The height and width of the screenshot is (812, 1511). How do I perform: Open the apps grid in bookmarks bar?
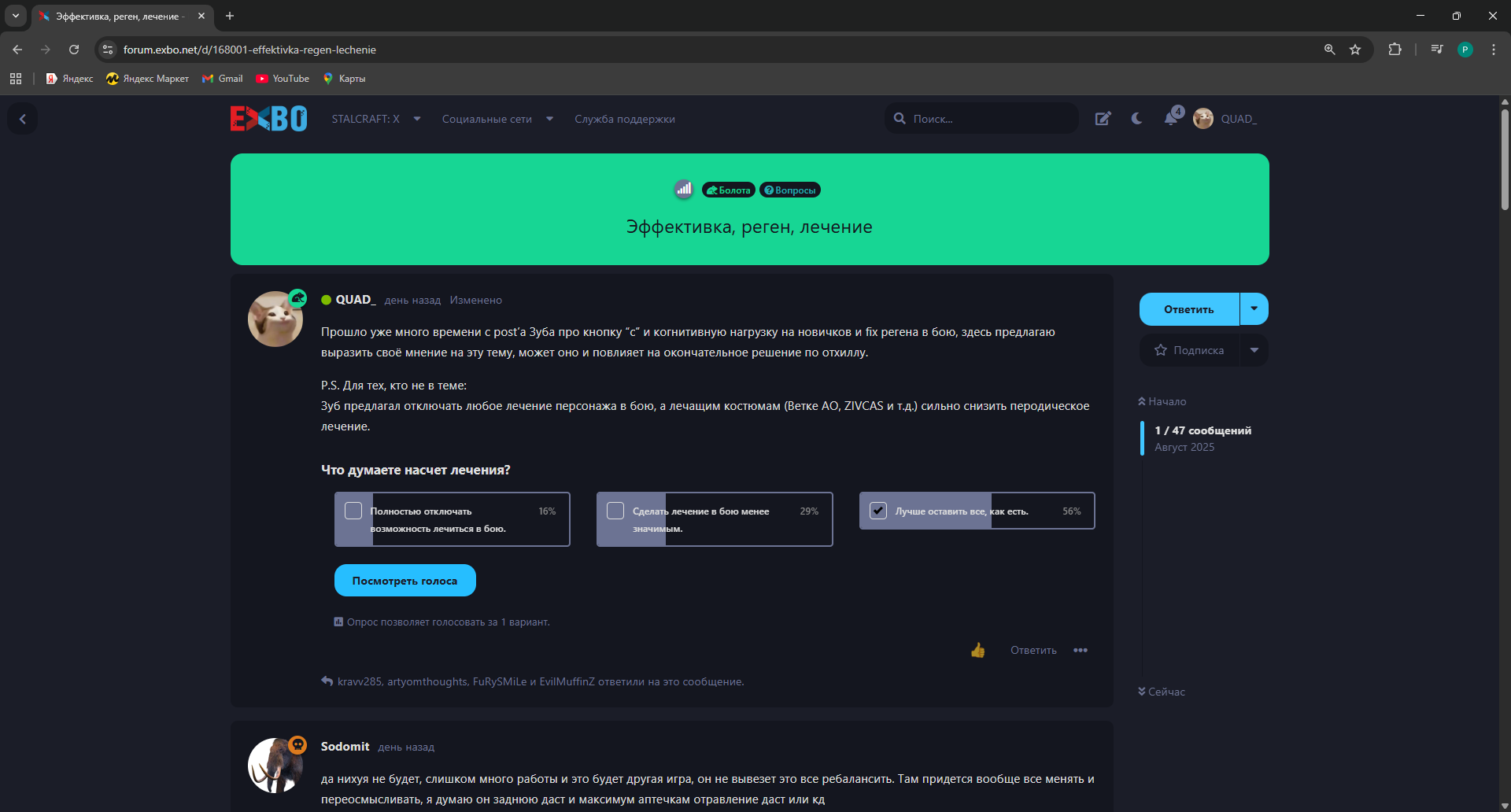16,79
